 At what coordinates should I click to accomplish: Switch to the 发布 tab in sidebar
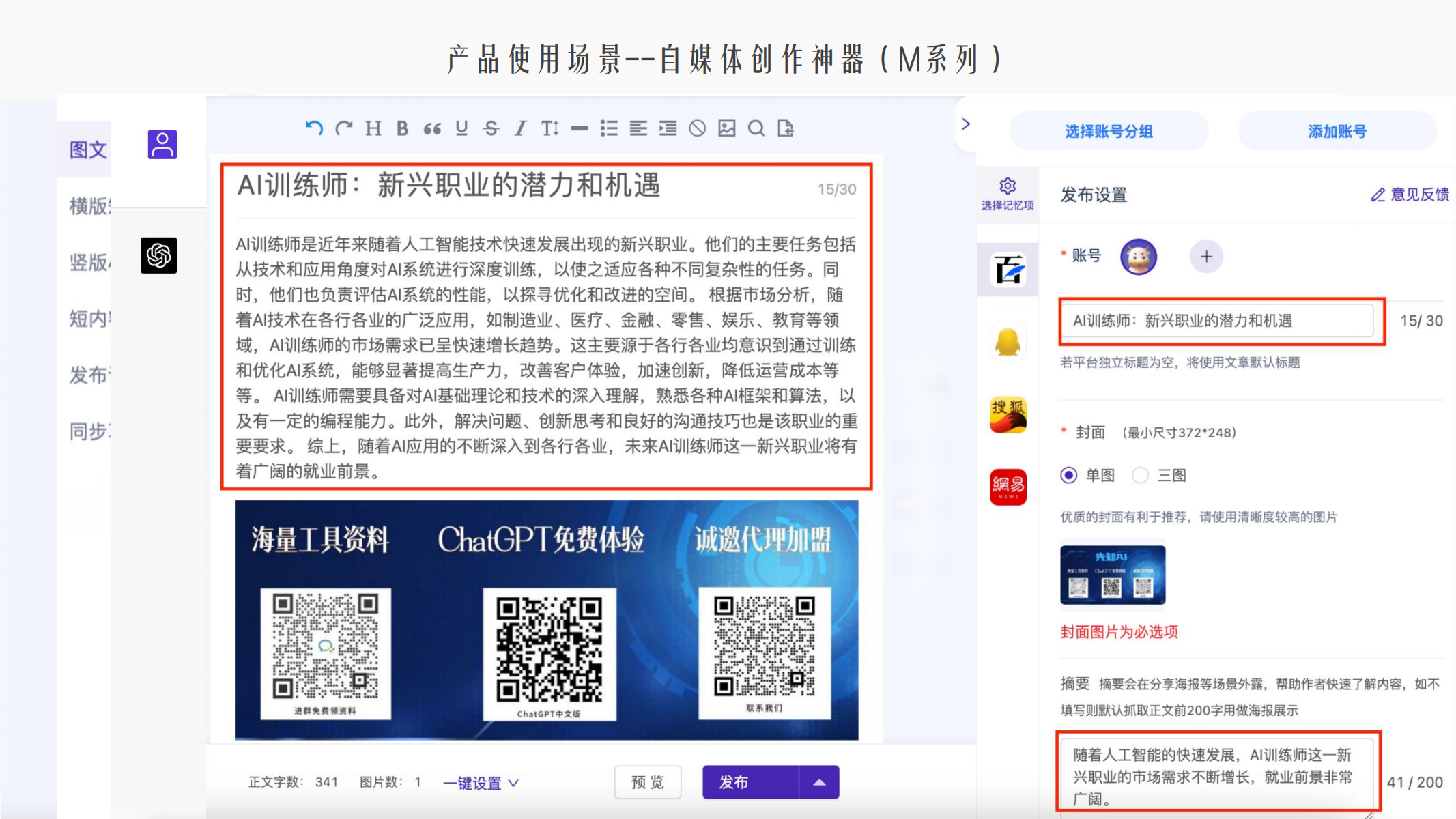89,375
